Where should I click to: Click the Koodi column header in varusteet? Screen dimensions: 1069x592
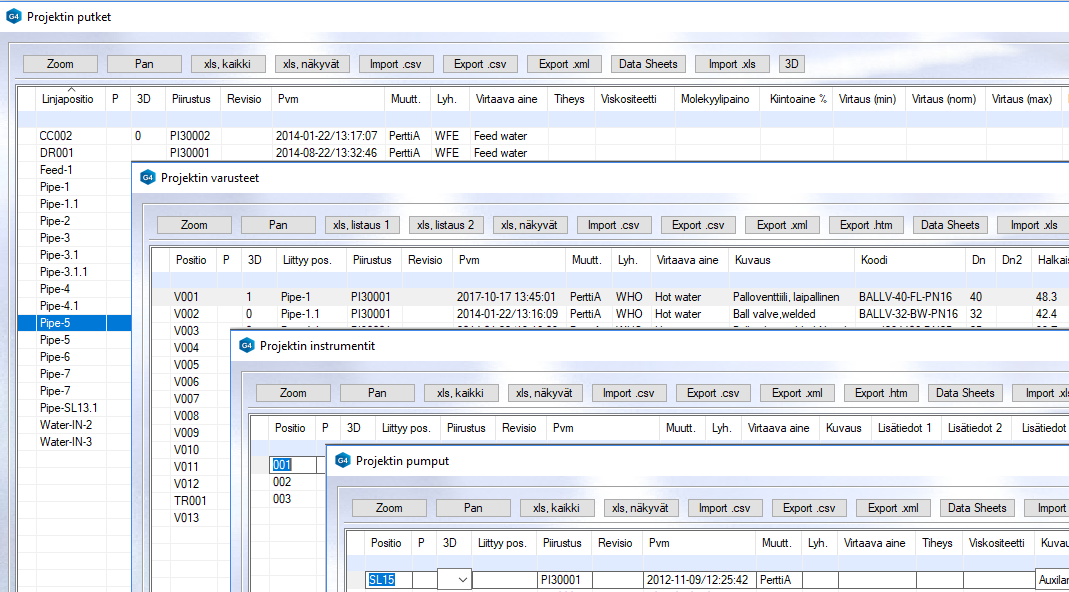coord(873,260)
